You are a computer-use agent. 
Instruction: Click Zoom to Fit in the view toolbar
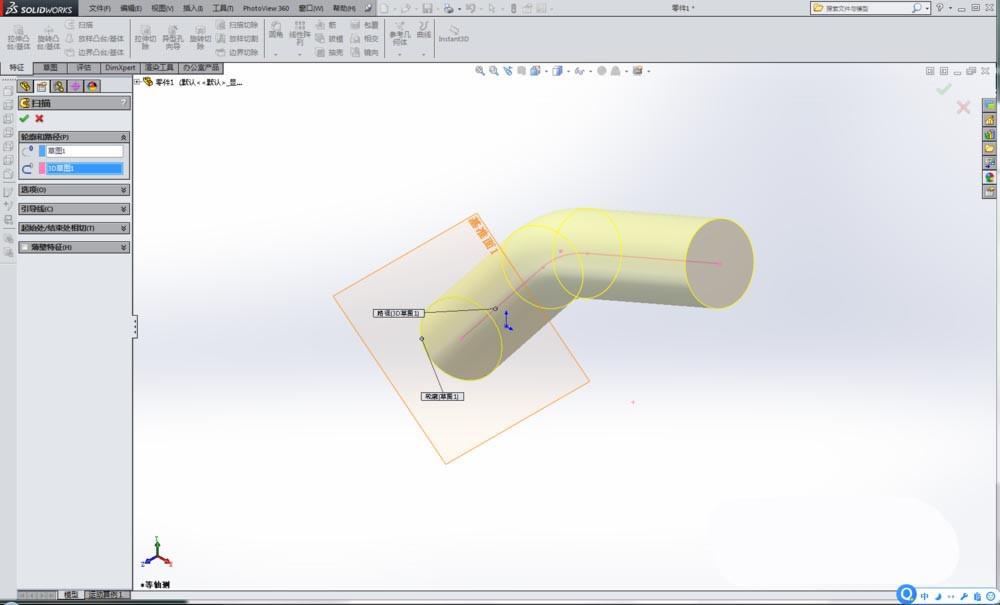pyautogui.click(x=479, y=71)
